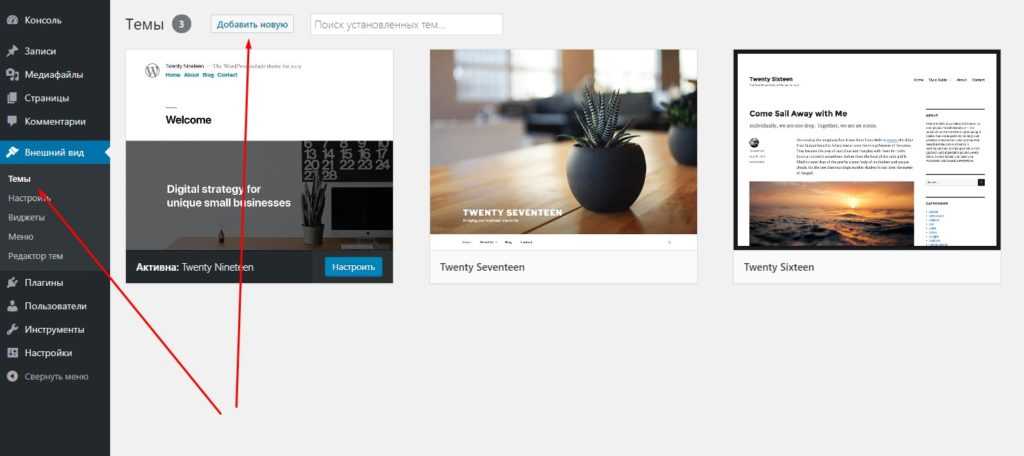Click the Настройки settings icon in sidebar
Screen dimensions: 1024x456
pos(12,353)
